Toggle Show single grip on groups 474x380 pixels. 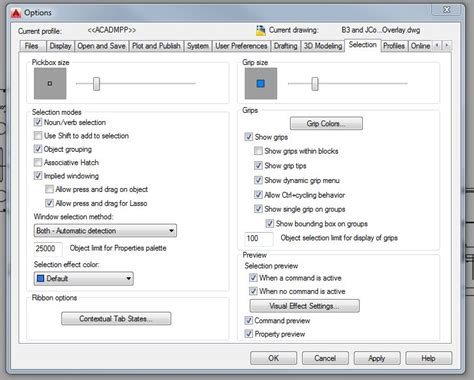[x=258, y=209]
